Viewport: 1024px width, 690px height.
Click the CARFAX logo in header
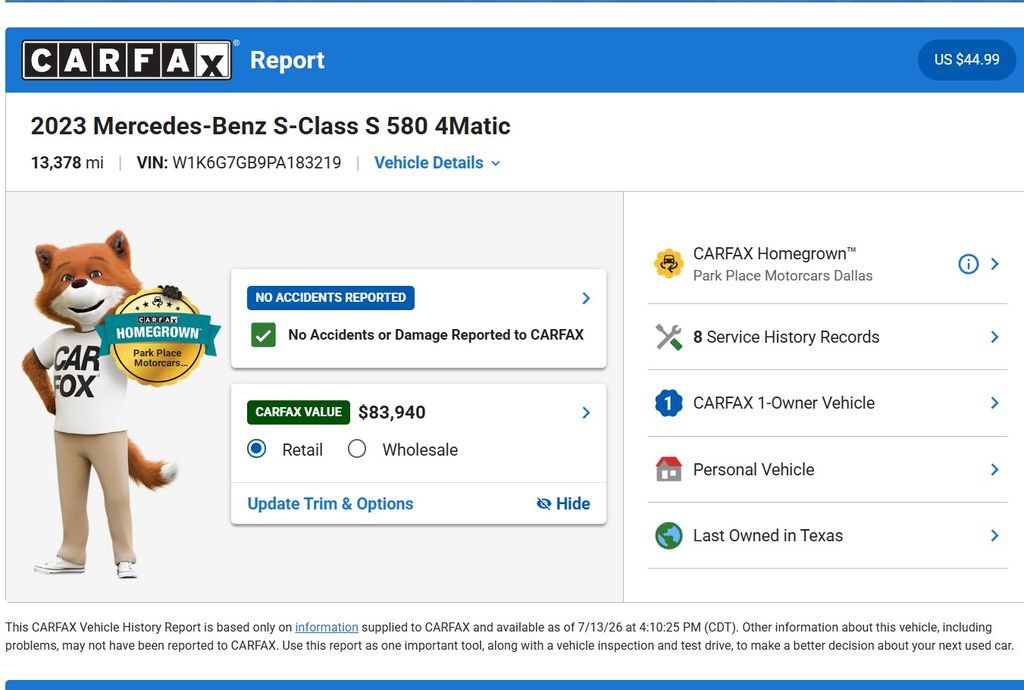click(127, 60)
